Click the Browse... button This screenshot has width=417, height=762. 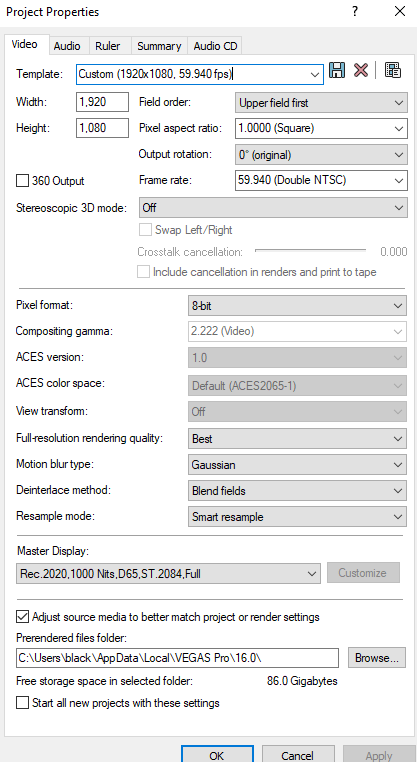click(377, 658)
